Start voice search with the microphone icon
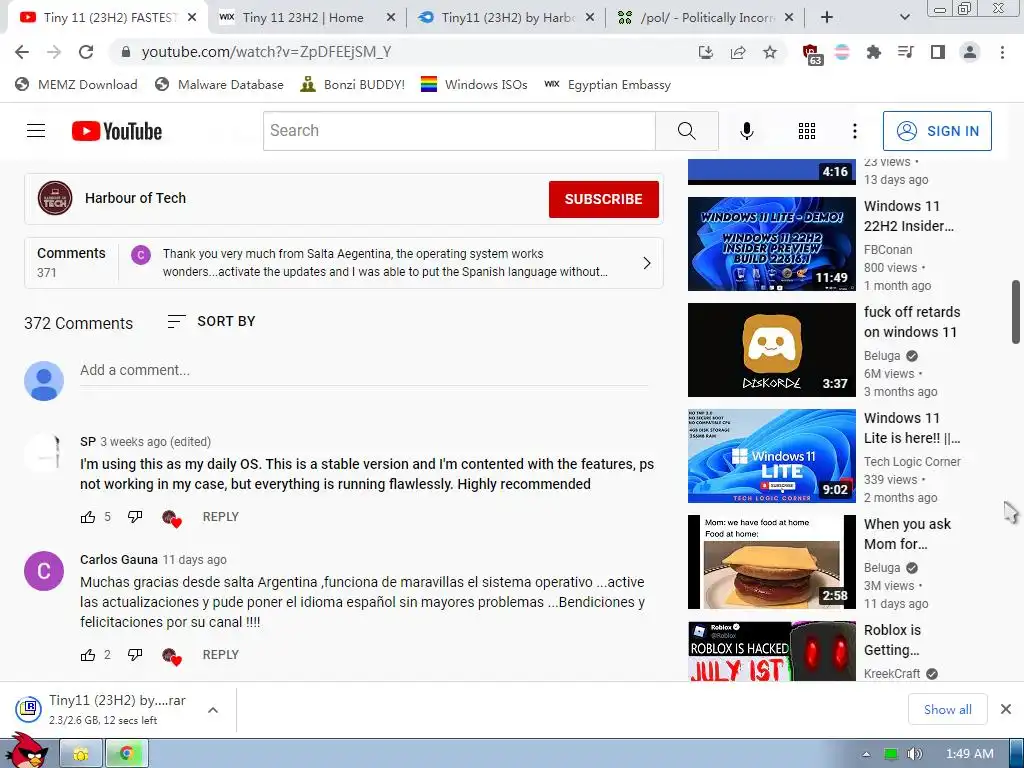The image size is (1024, 768). click(x=746, y=131)
